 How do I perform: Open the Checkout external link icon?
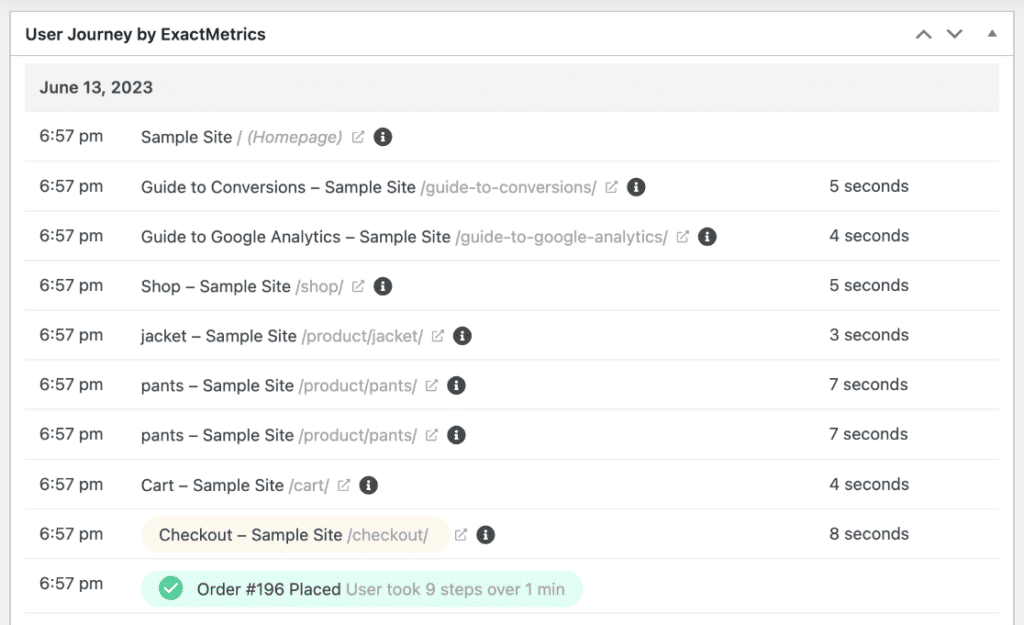tap(463, 534)
